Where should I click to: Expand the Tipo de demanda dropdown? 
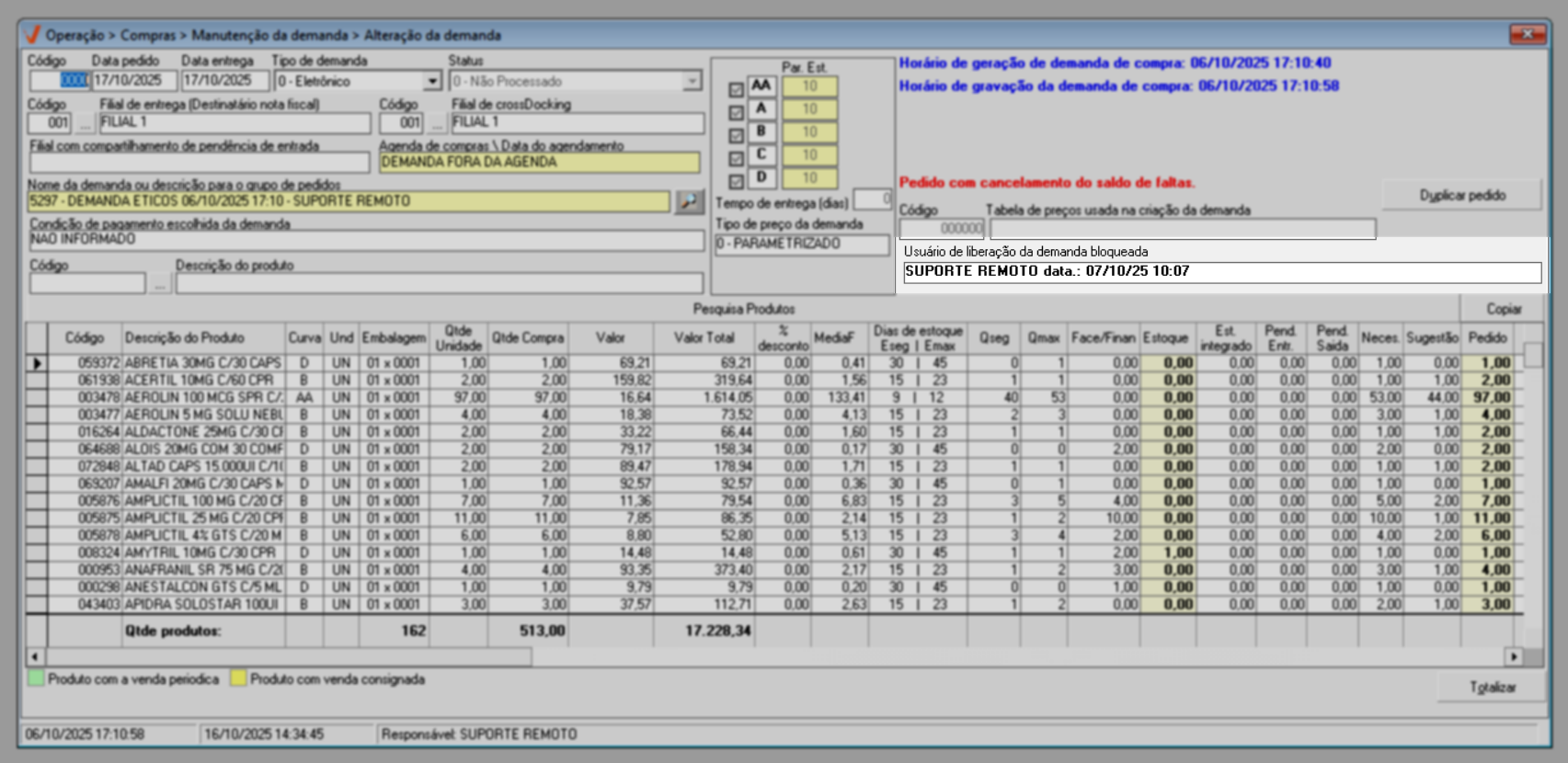click(432, 82)
